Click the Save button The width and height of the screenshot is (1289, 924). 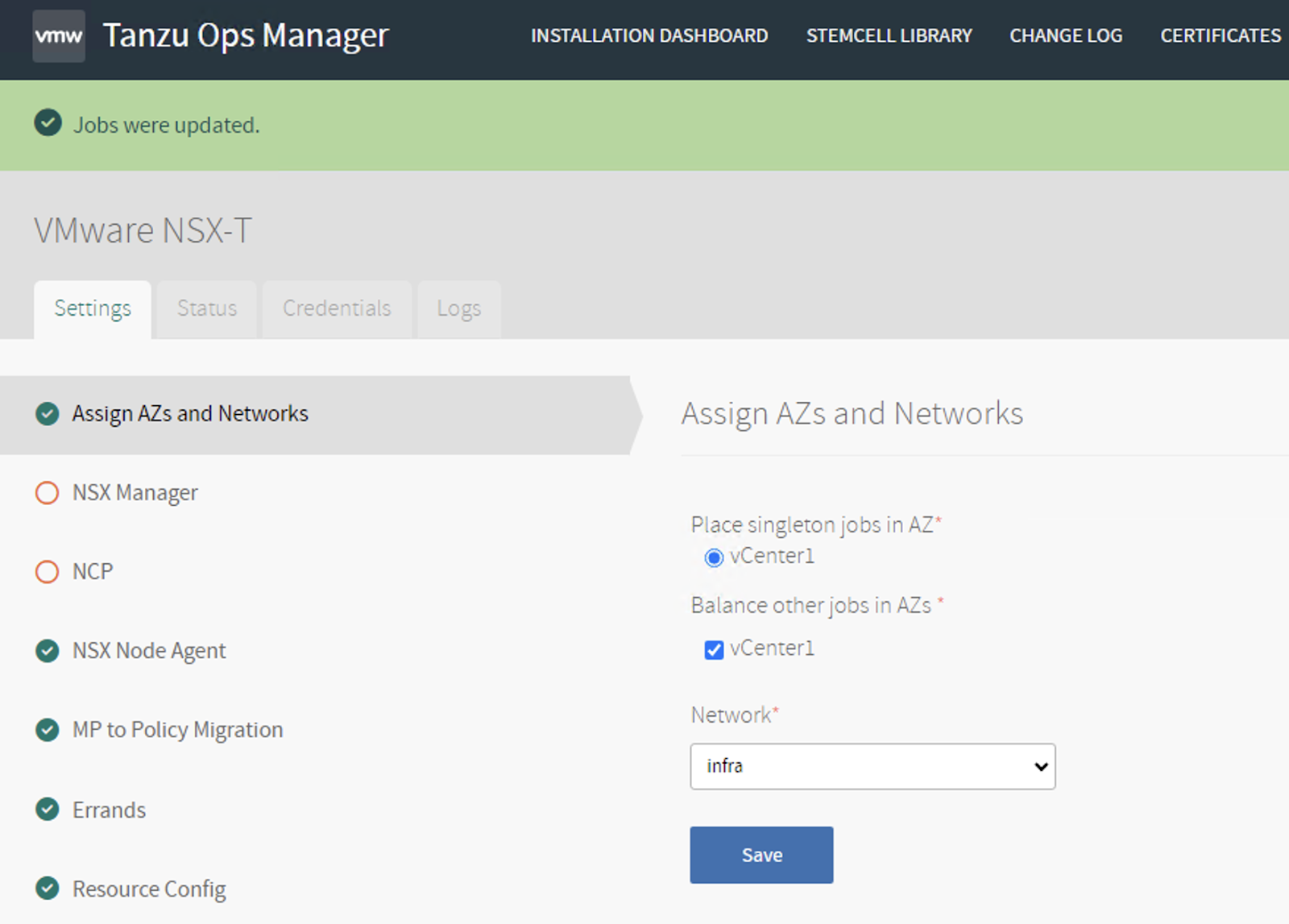click(761, 855)
